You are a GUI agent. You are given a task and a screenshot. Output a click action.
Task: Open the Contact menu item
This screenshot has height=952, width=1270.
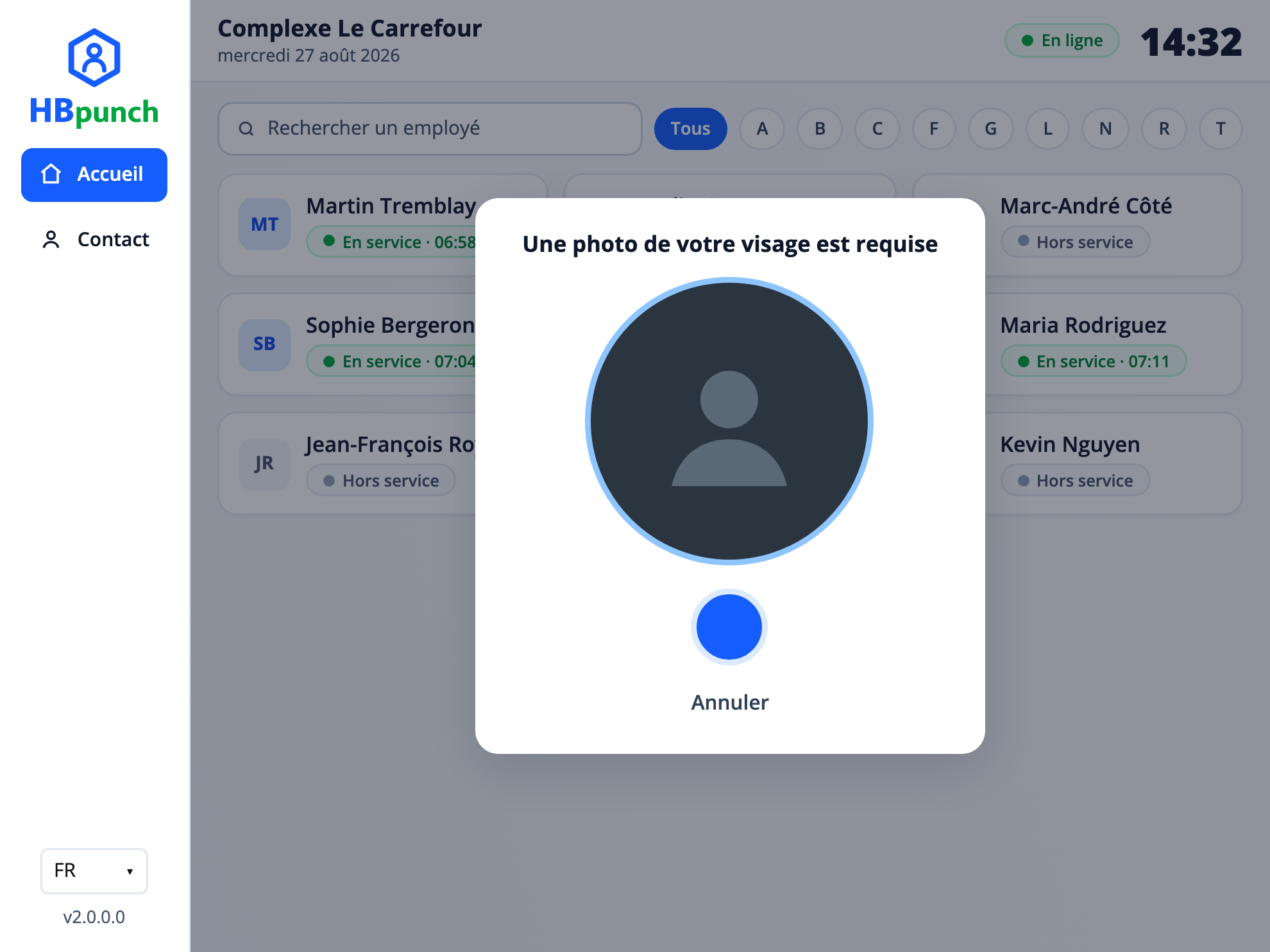[x=94, y=239]
